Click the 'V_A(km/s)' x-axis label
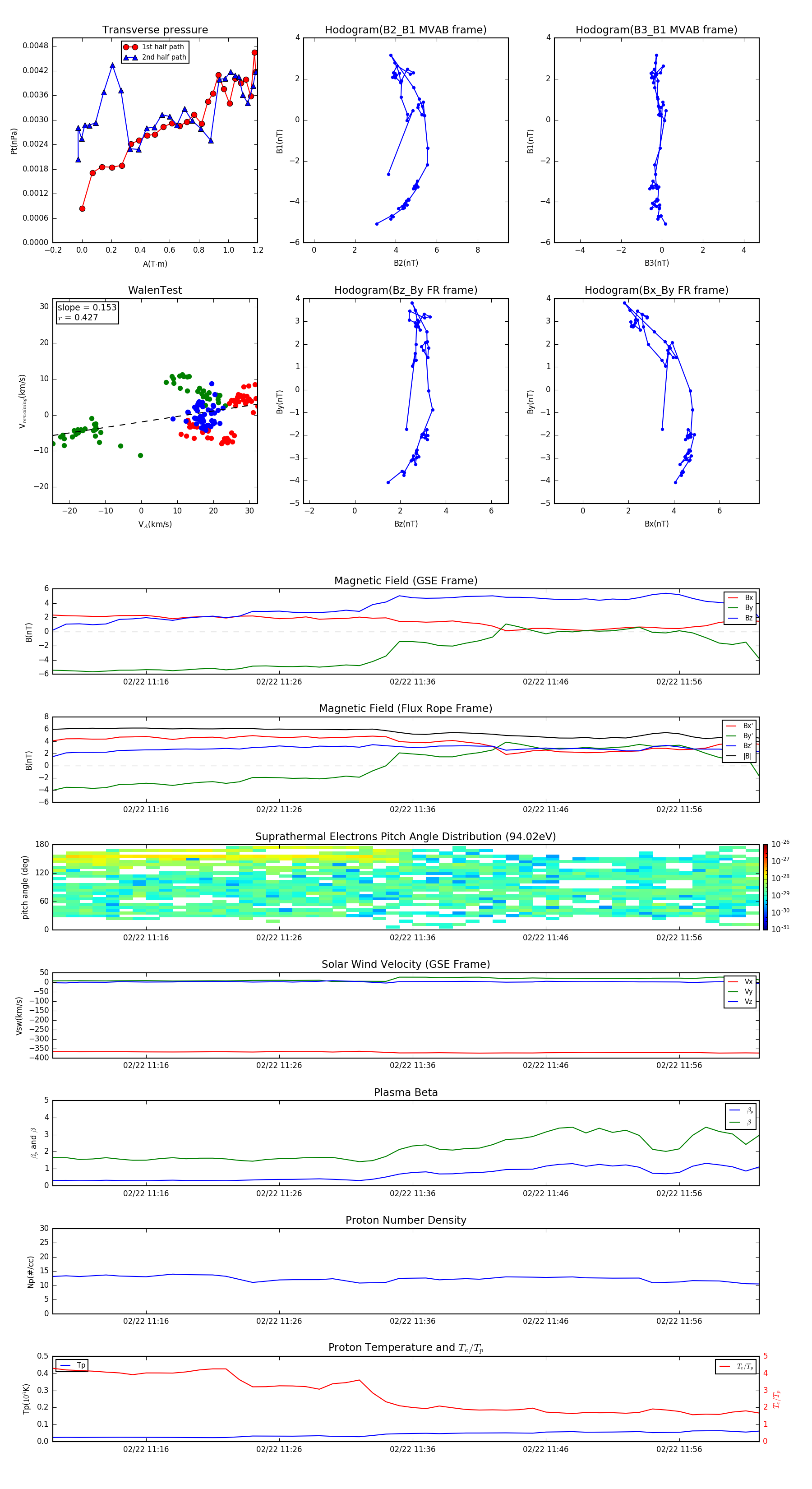 click(x=155, y=525)
